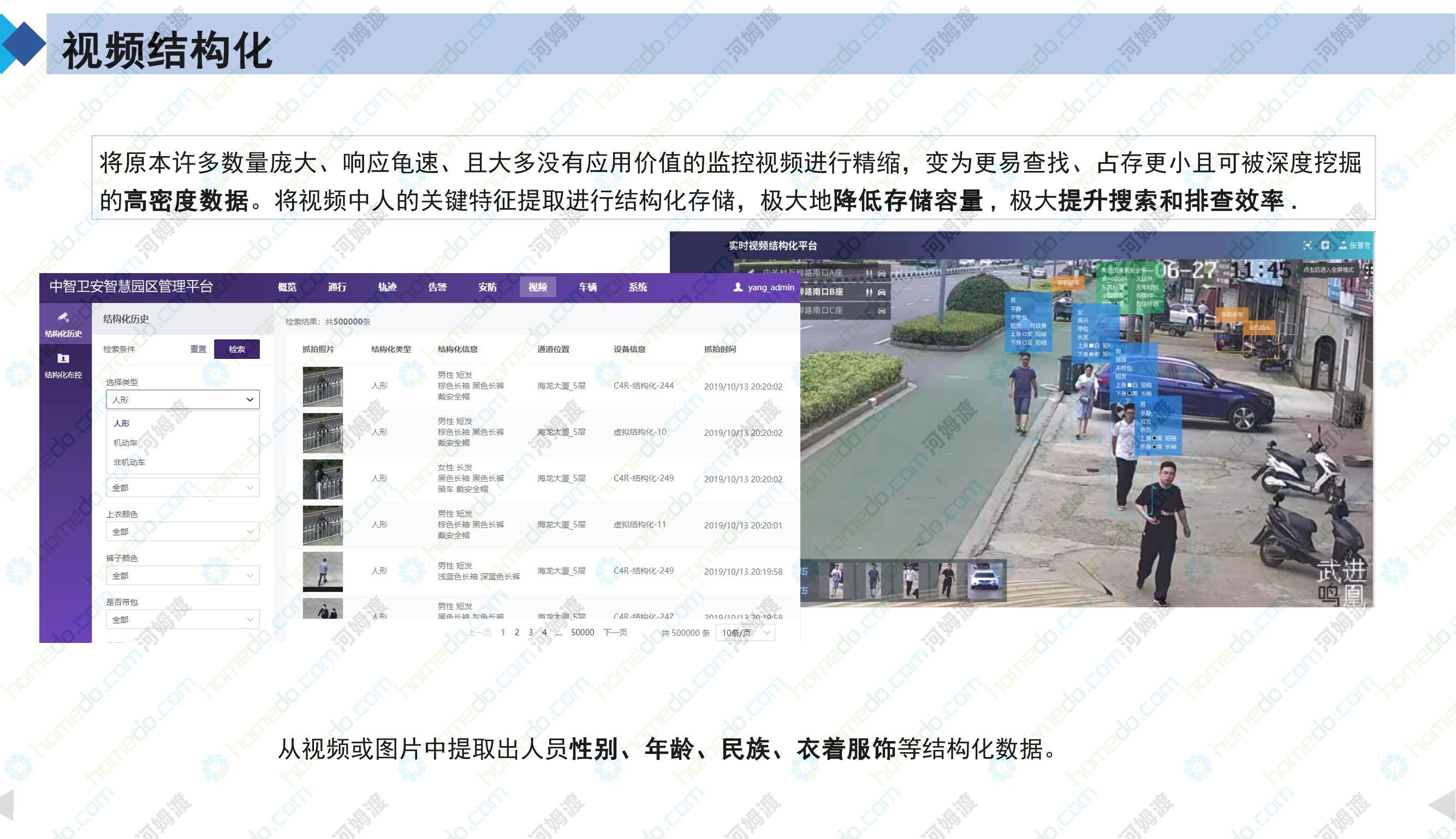Click the pedestrian icon on the 路南口B座 row

(869, 292)
